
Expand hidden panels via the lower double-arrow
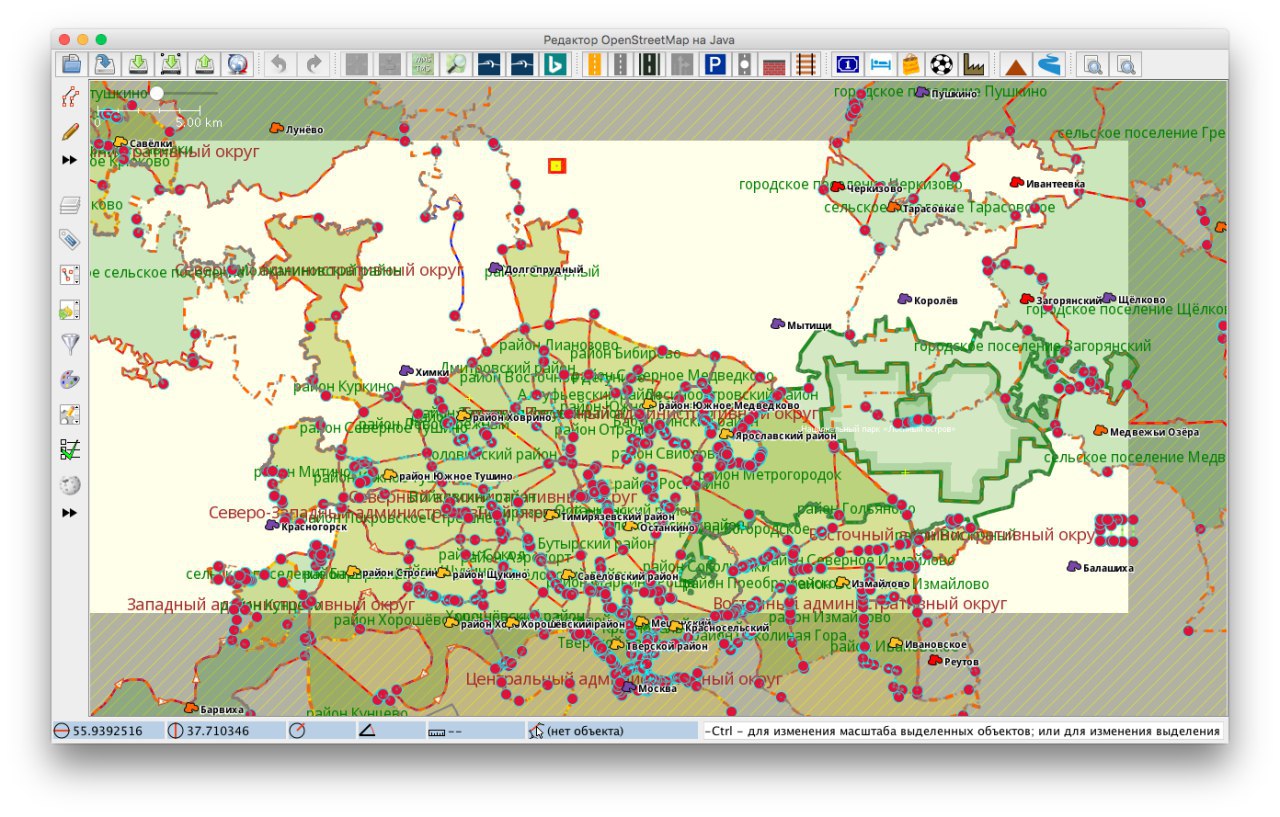click(x=69, y=513)
